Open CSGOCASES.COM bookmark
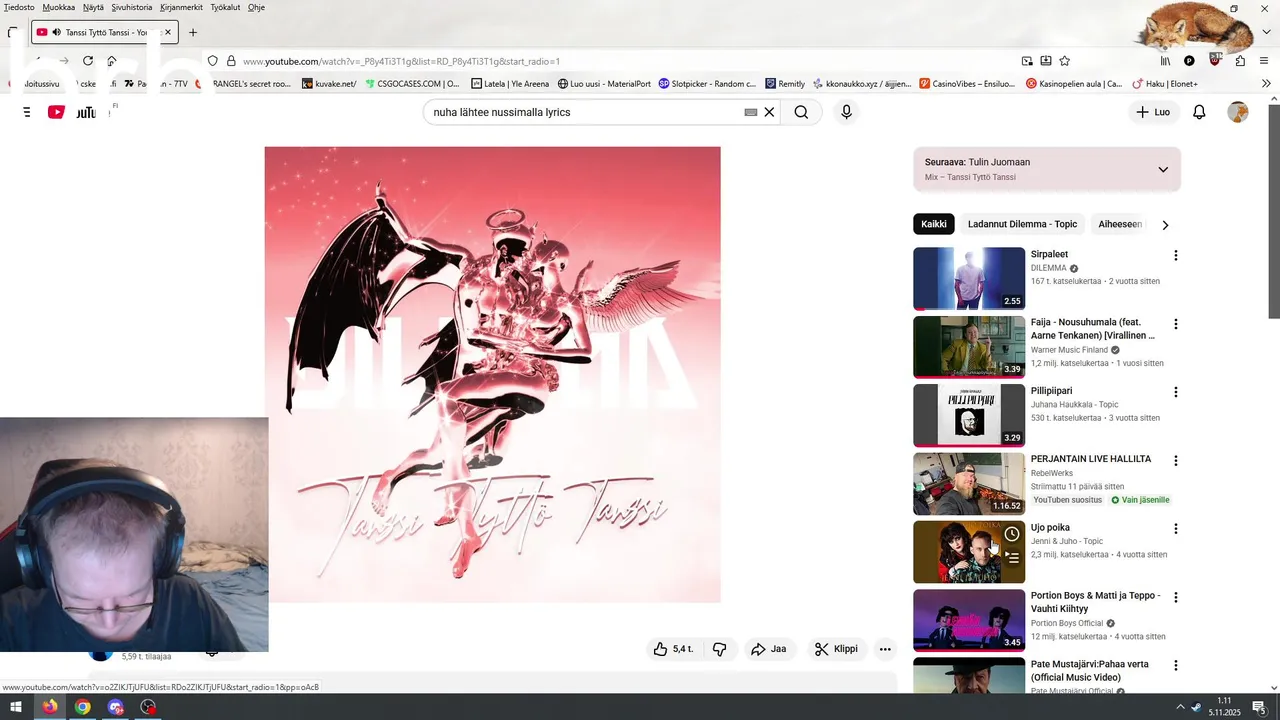The height and width of the screenshot is (720, 1280). (412, 84)
